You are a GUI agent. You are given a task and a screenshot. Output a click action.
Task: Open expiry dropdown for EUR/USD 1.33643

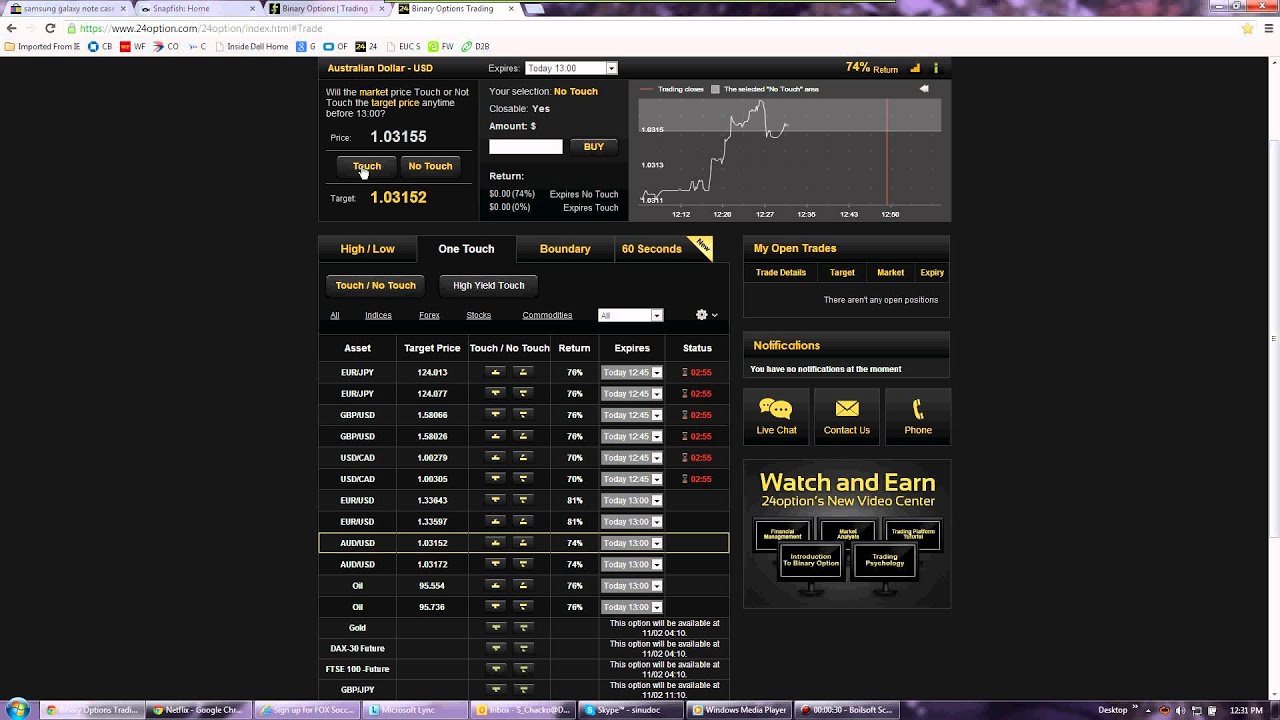pyautogui.click(x=631, y=500)
